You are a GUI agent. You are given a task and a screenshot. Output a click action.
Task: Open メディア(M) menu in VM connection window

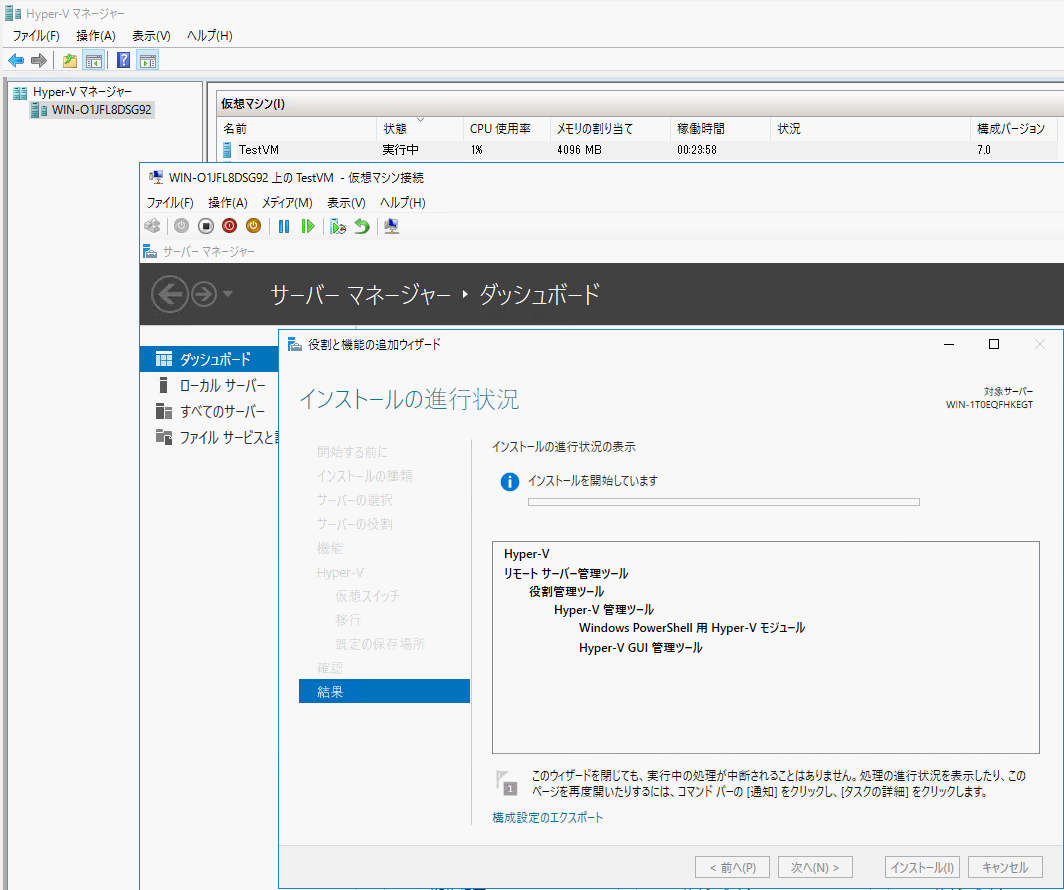click(x=287, y=203)
